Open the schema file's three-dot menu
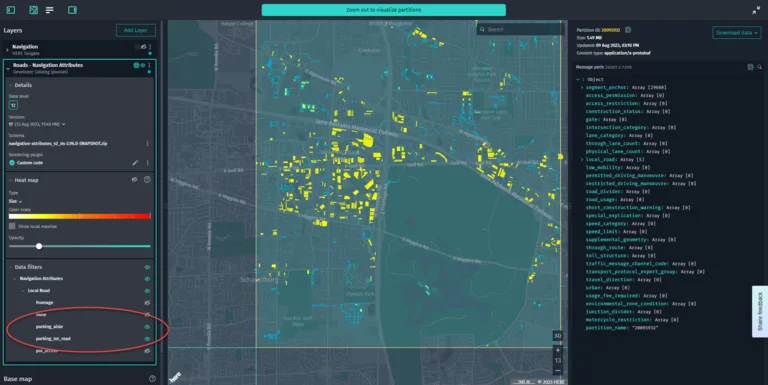The width and height of the screenshot is (768, 385). 147,144
